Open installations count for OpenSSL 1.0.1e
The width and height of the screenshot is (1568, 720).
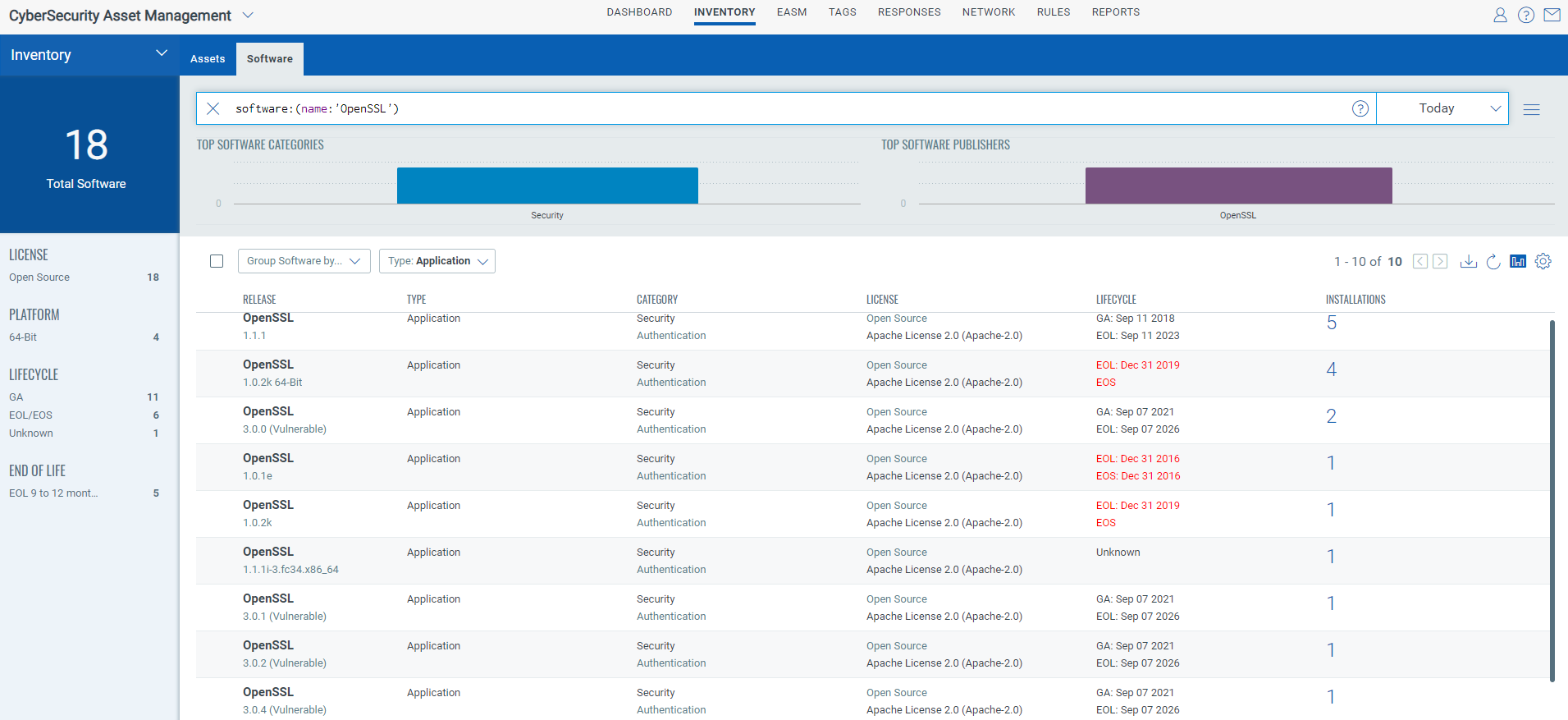tap(1331, 464)
